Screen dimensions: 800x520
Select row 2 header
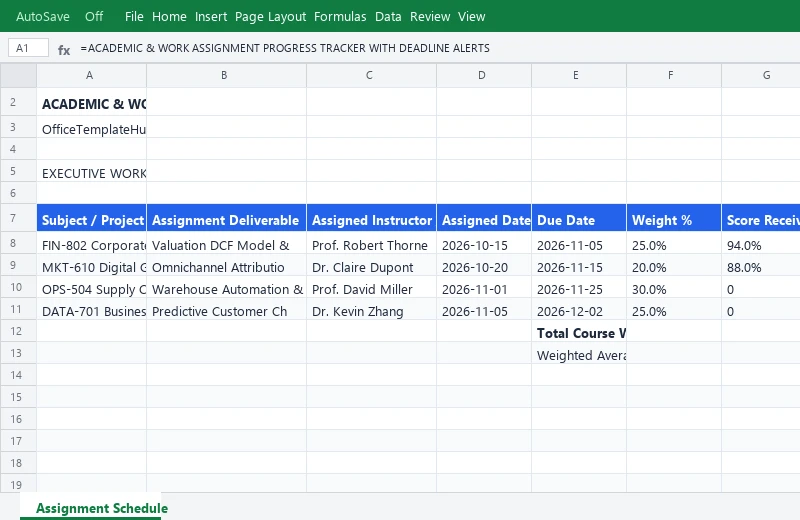click(18, 102)
